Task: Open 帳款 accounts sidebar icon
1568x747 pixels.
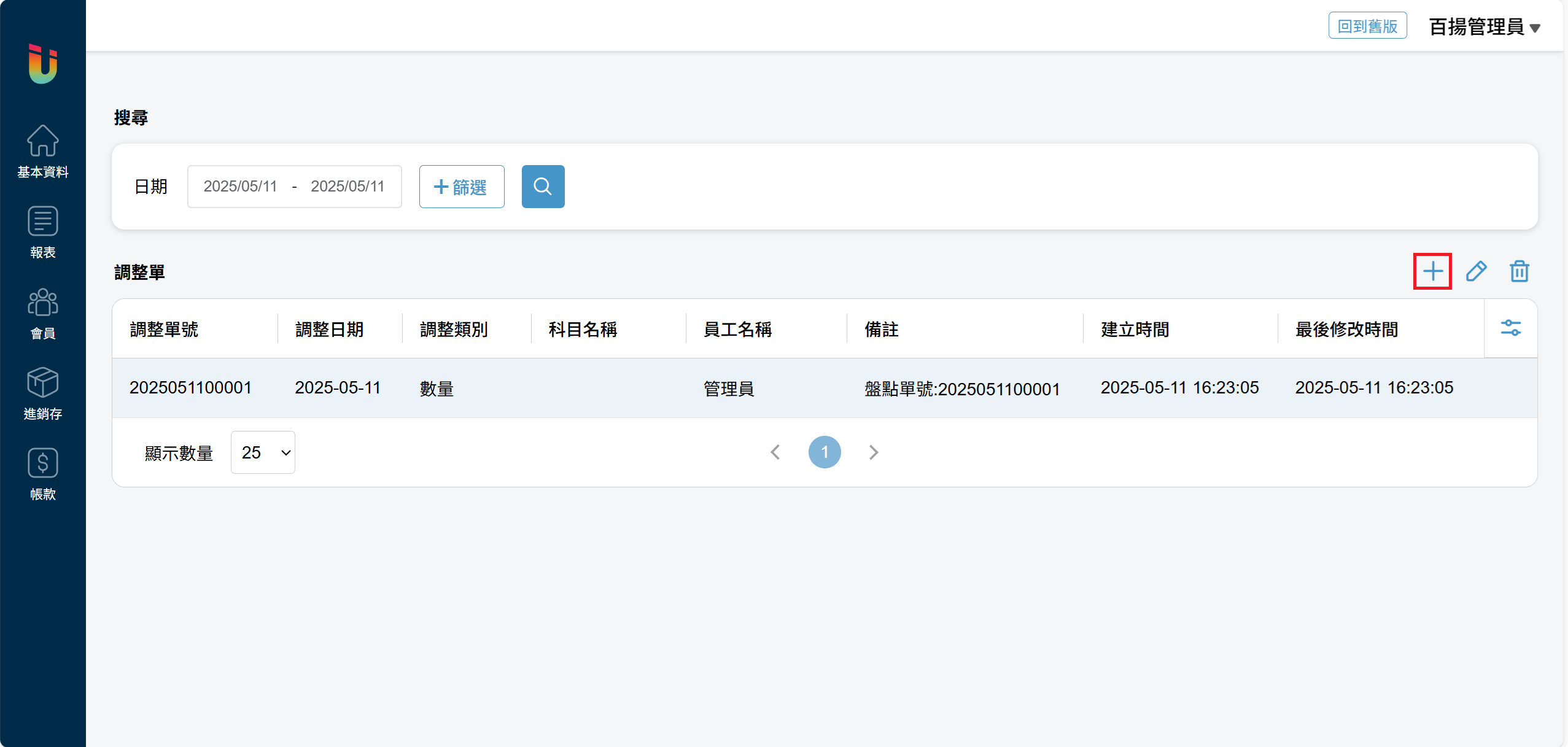Action: click(43, 474)
